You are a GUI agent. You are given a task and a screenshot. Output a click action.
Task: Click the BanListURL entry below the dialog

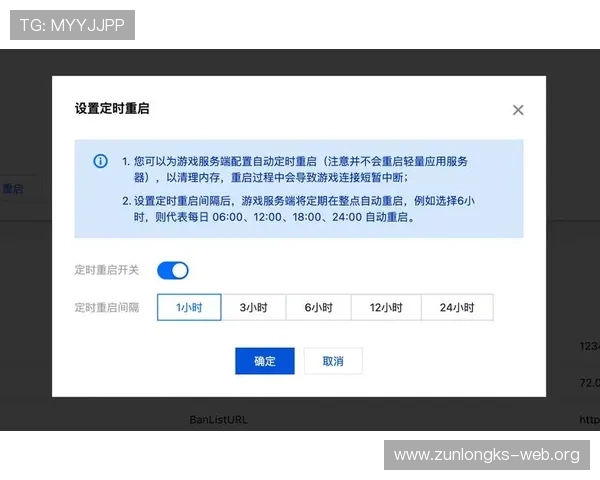click(218, 419)
